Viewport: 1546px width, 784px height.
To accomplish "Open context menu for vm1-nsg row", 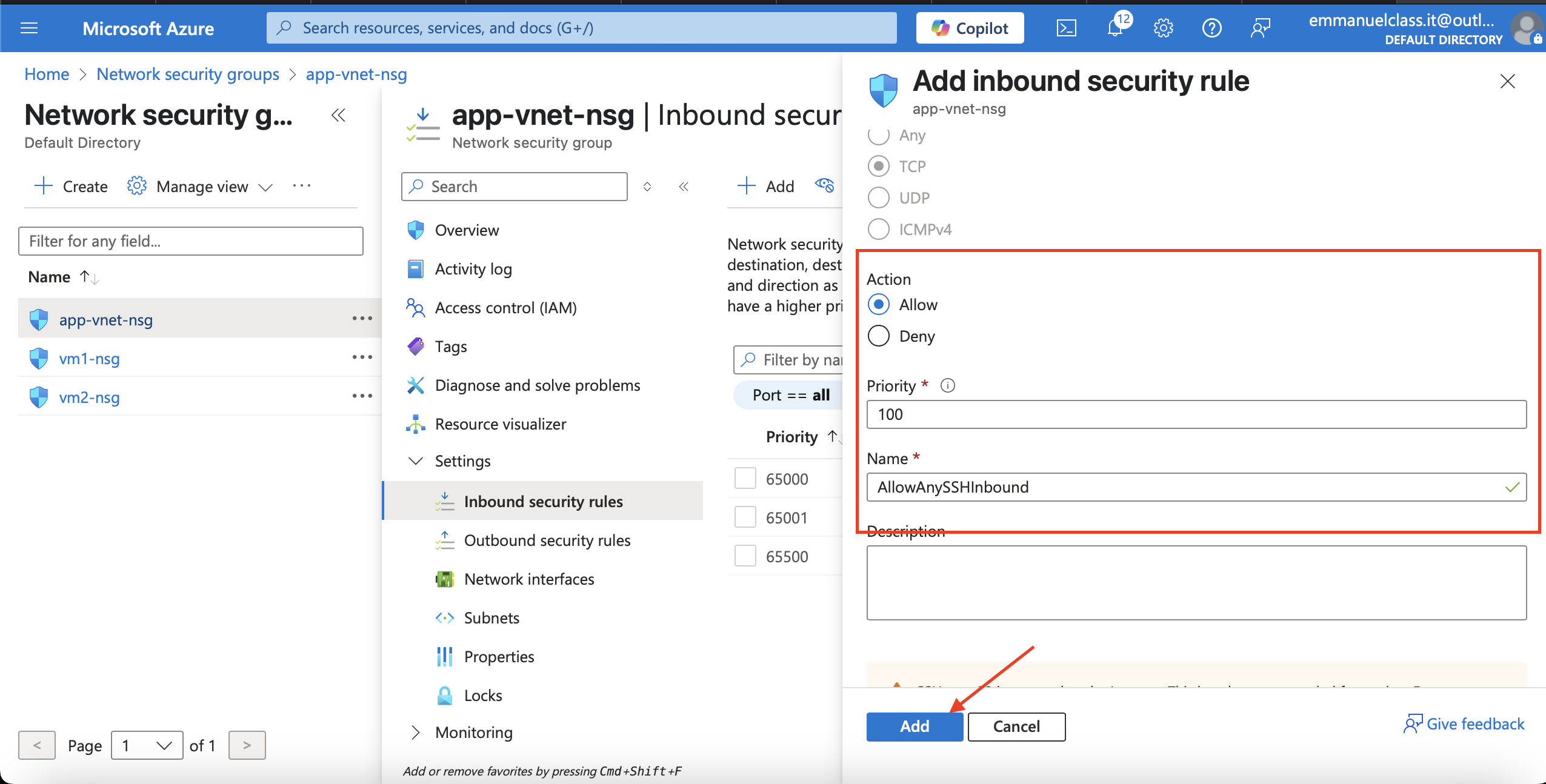I will [x=362, y=357].
